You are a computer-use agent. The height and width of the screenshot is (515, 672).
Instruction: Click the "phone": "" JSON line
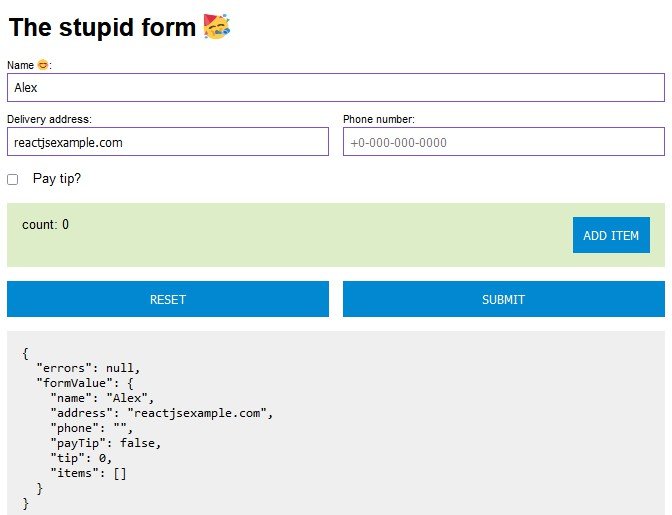[92, 428]
